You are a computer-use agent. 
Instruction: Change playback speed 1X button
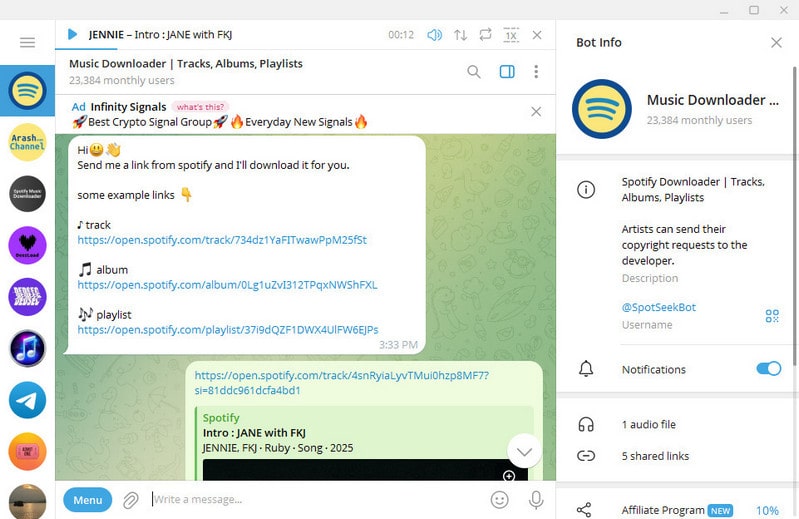tap(511, 35)
